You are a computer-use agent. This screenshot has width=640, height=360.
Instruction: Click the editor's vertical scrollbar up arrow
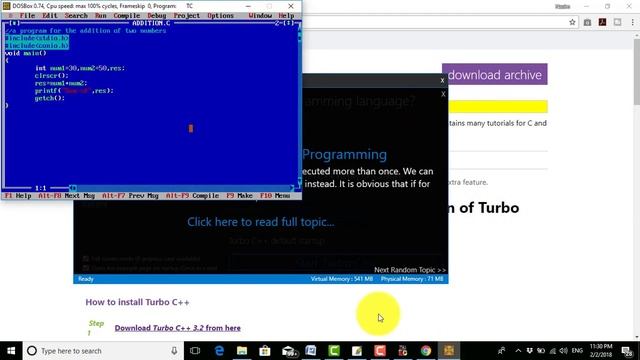coord(299,30)
